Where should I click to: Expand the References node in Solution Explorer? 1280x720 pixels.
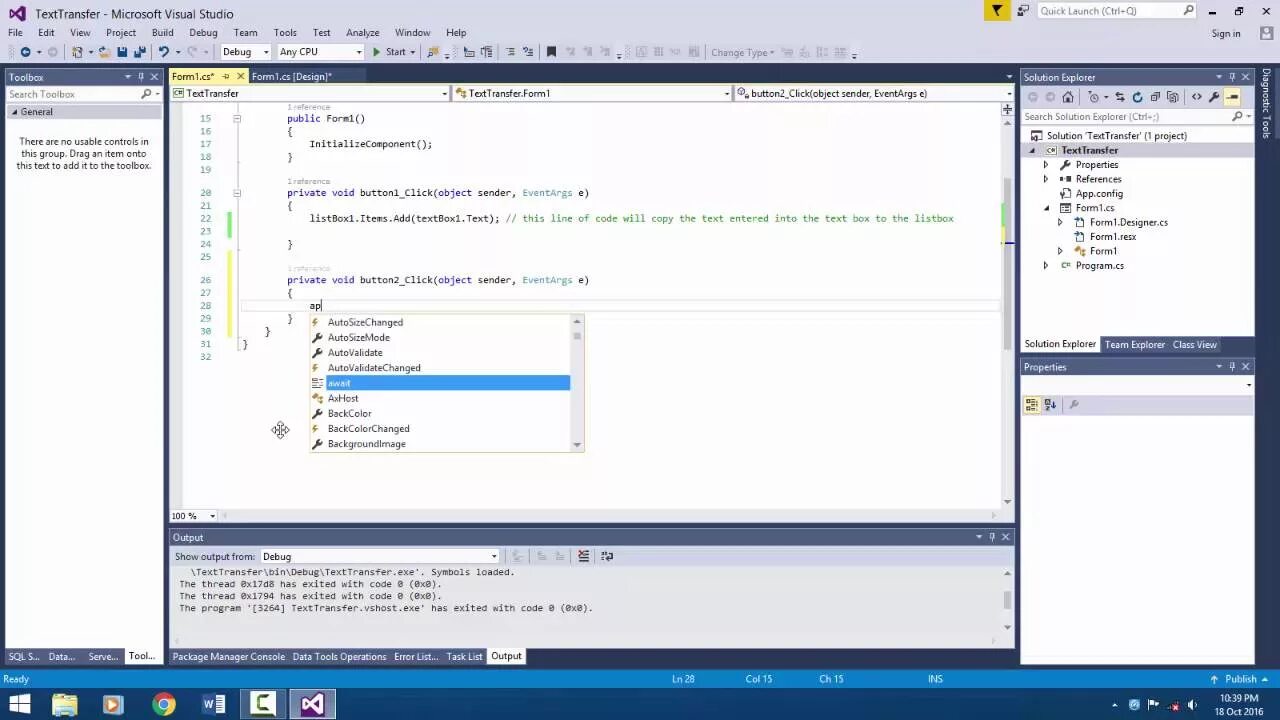1046,179
